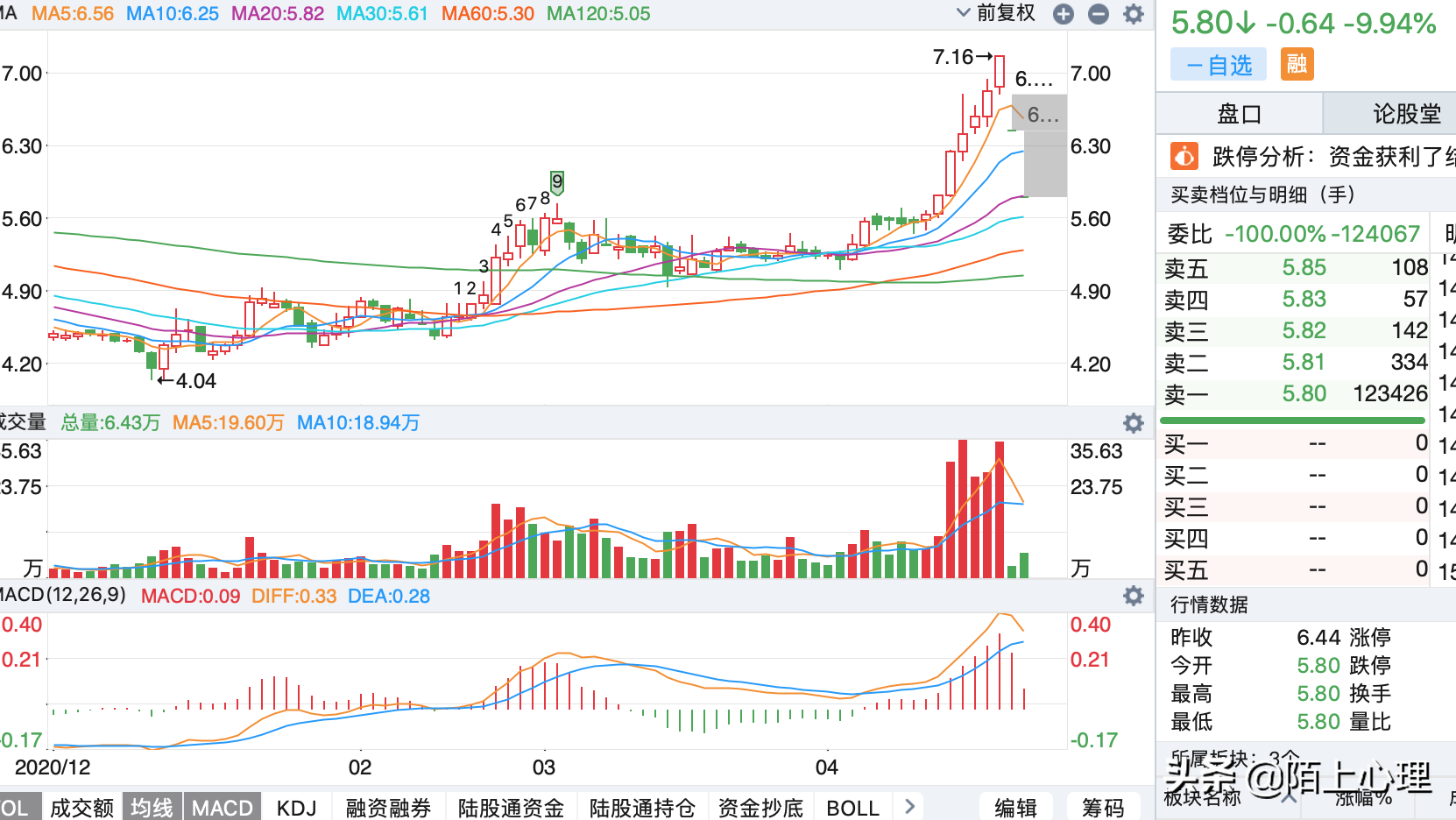Select 陆股通持仓 indicator tab
This screenshot has width=1456, height=820.
point(642,807)
